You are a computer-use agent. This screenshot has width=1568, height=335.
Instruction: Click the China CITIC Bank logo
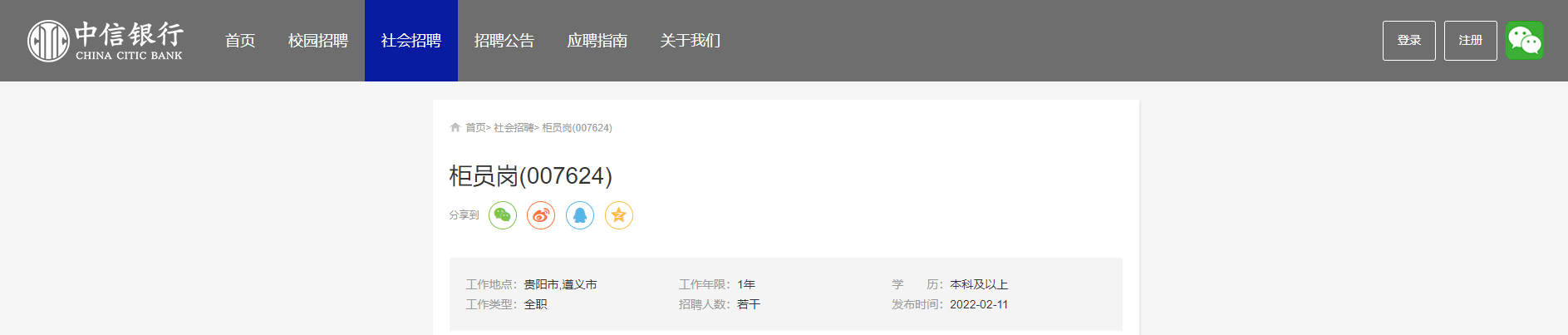106,41
